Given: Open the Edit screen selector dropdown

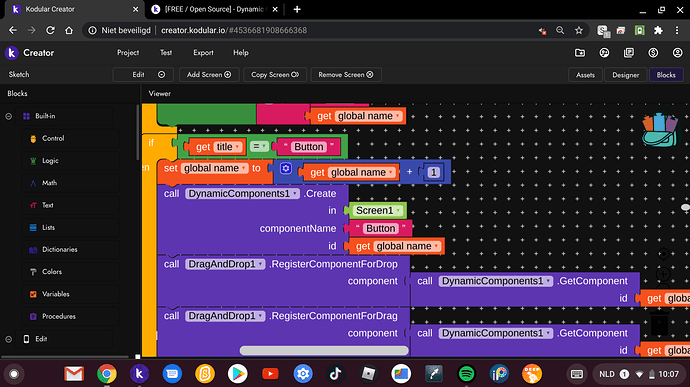Looking at the screenshot, I should coord(143,75).
